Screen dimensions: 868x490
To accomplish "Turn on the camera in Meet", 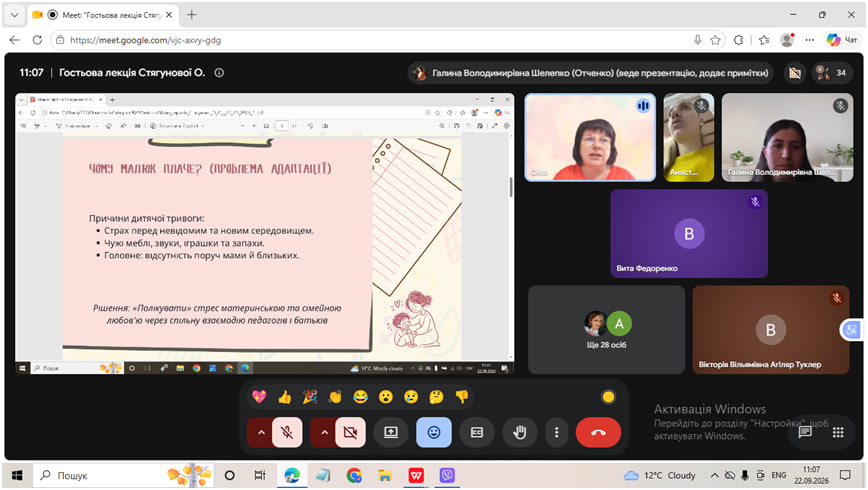I will [350, 432].
